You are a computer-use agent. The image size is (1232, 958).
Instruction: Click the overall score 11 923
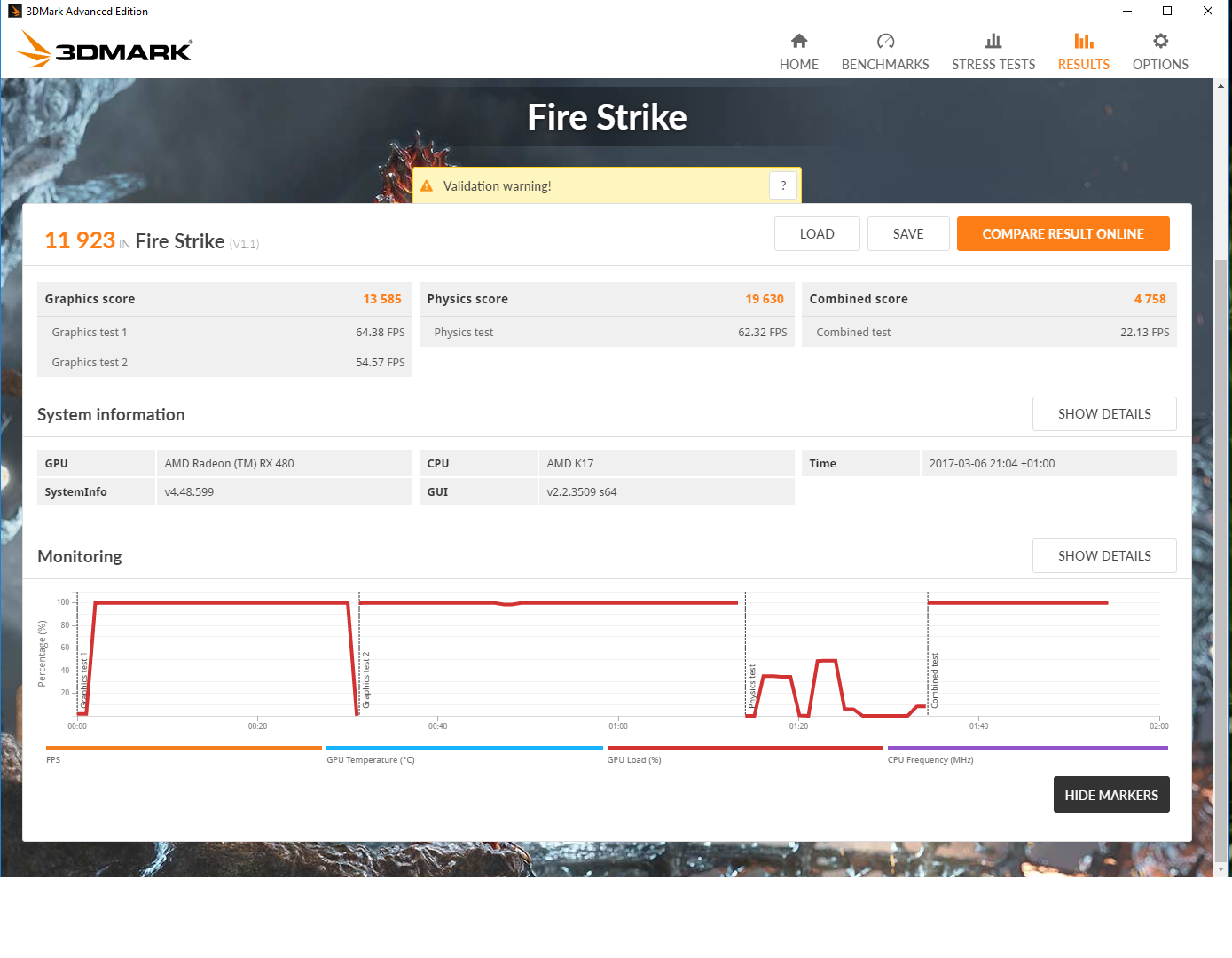[x=80, y=240]
